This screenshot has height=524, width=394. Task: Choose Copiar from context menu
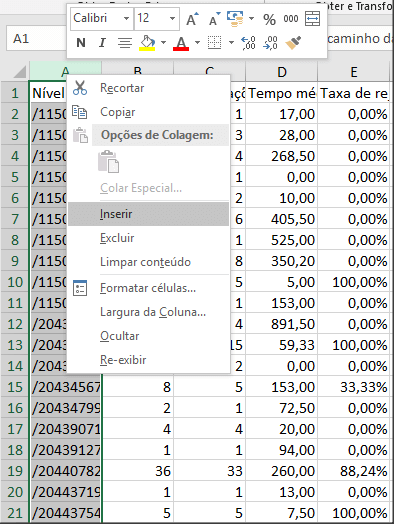[148, 112]
